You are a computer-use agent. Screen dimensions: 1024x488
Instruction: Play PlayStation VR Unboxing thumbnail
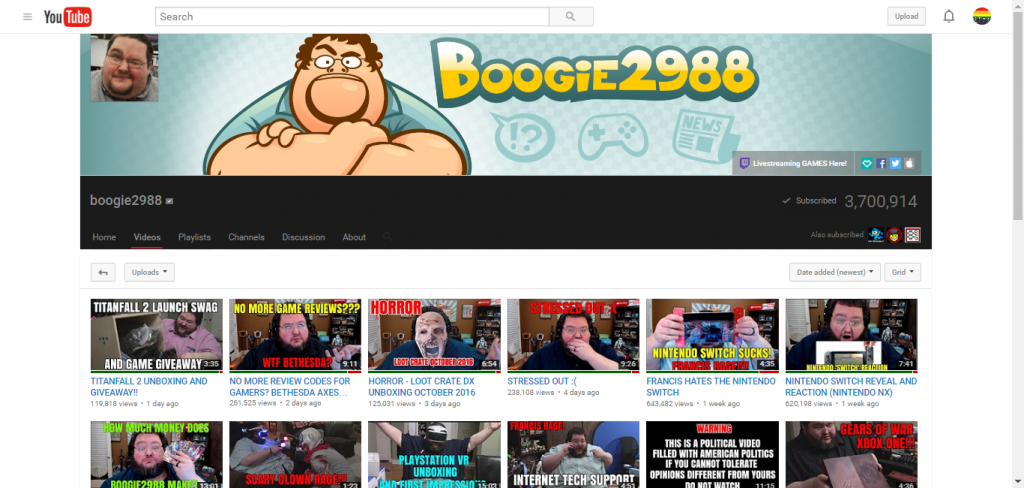434,455
